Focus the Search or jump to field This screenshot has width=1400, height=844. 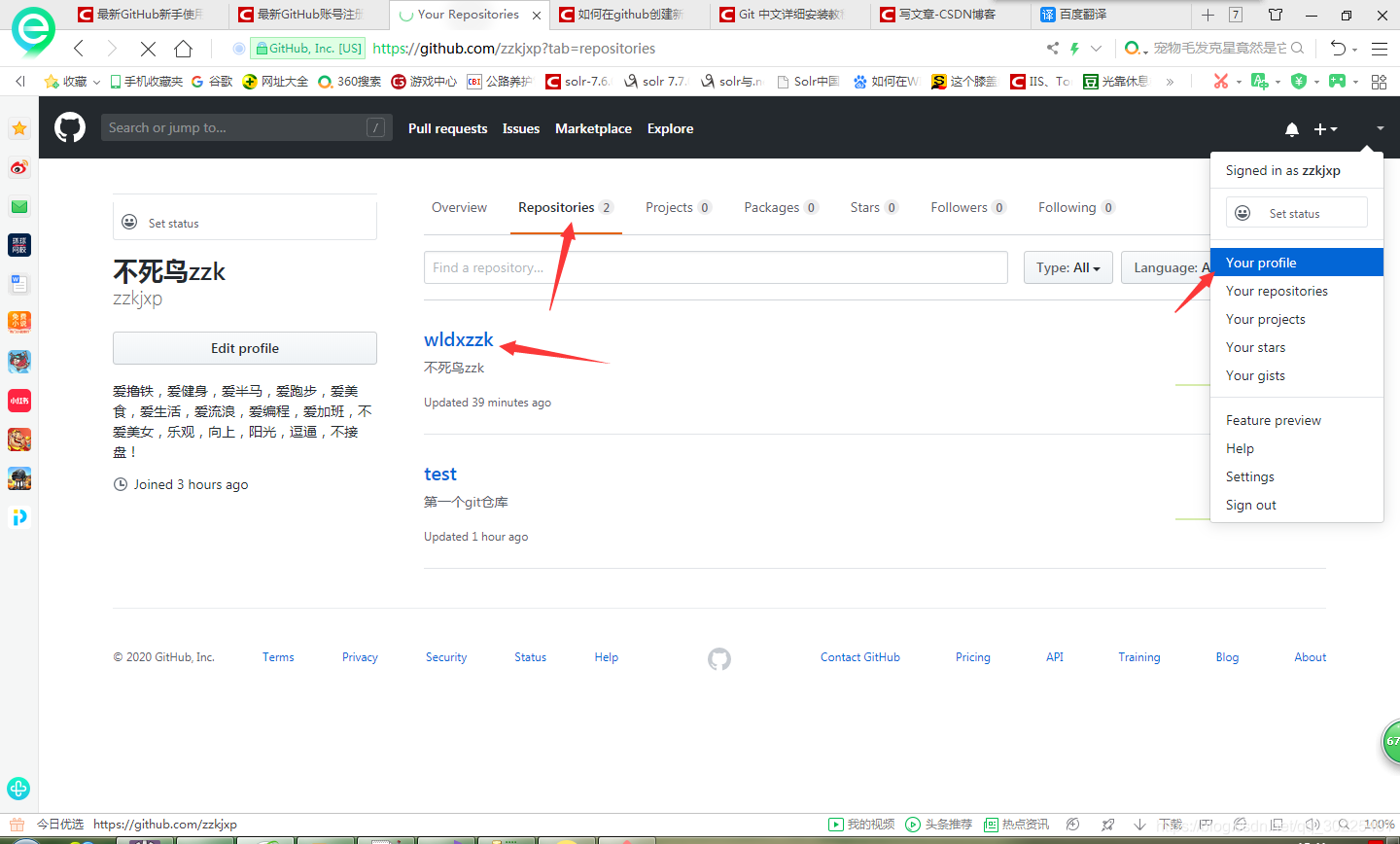click(247, 127)
